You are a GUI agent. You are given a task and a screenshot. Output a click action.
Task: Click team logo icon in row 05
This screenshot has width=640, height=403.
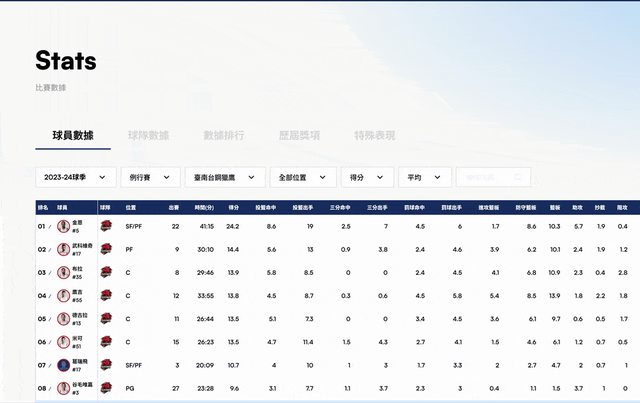tap(106, 319)
